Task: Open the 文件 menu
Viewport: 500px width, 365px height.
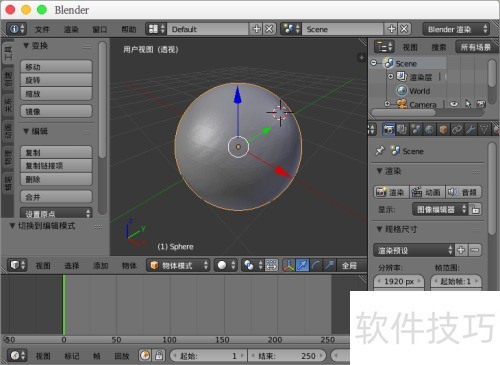Action: (42, 29)
